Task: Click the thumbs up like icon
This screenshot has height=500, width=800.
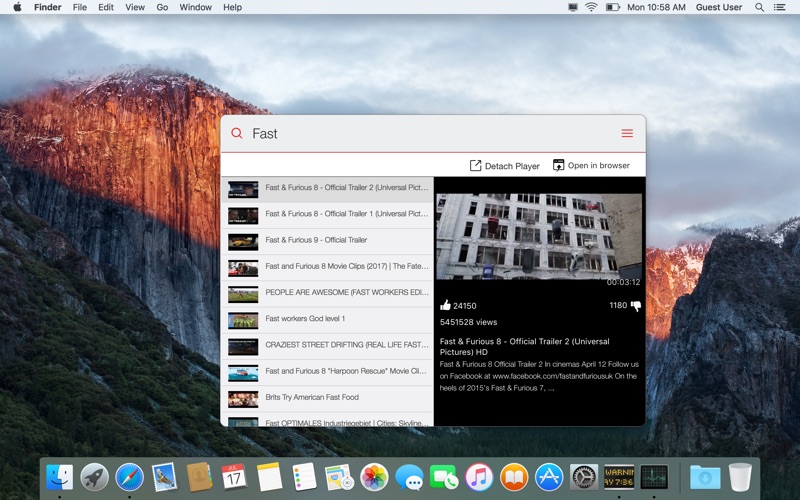Action: pos(445,305)
